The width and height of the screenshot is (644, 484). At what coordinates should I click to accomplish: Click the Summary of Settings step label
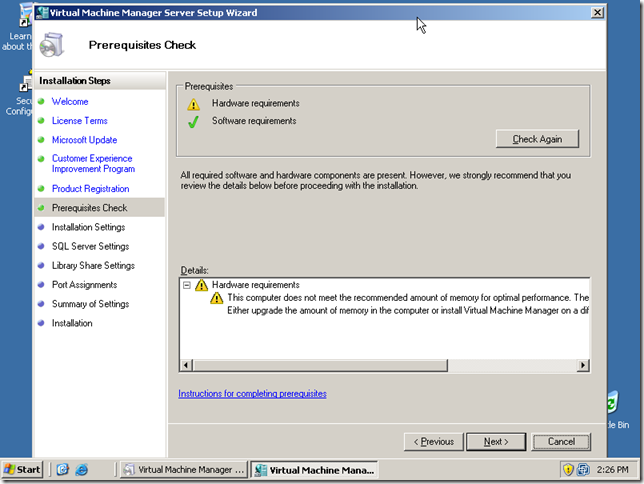90,304
